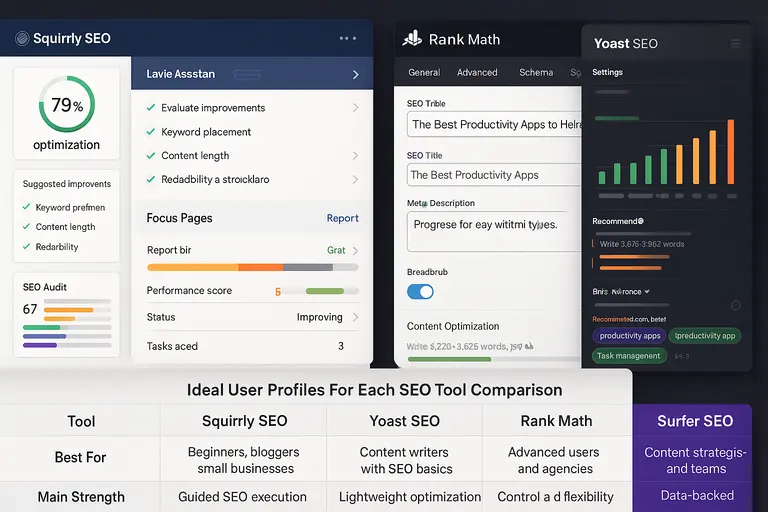Expand the Lavie Assstan header chevron
This screenshot has height=512, width=768.
pyautogui.click(x=356, y=74)
